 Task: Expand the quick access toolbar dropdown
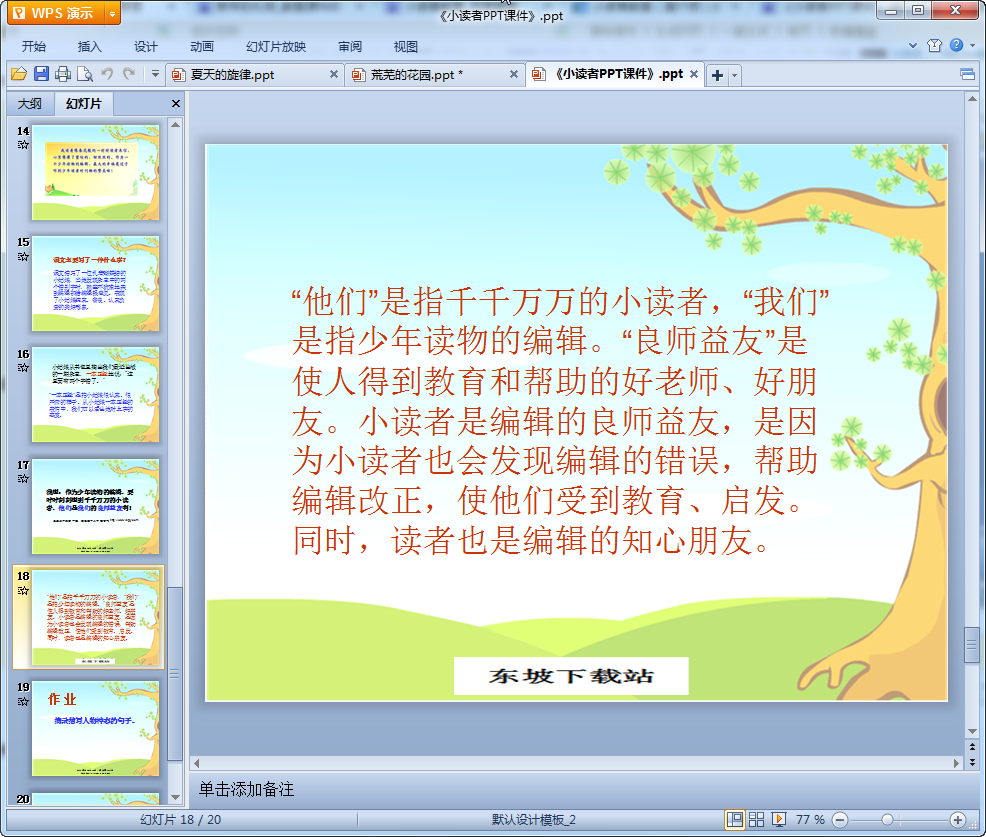pos(155,74)
